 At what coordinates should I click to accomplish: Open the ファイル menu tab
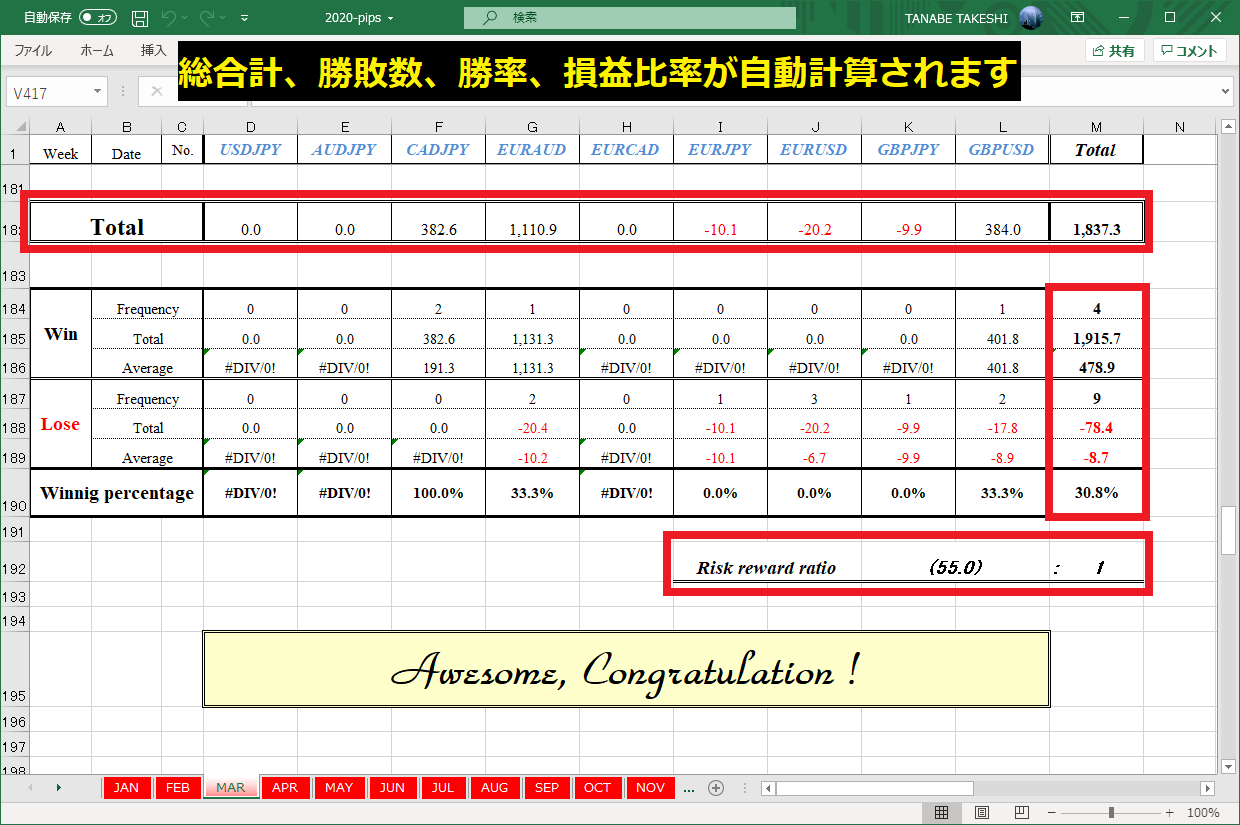(33, 51)
